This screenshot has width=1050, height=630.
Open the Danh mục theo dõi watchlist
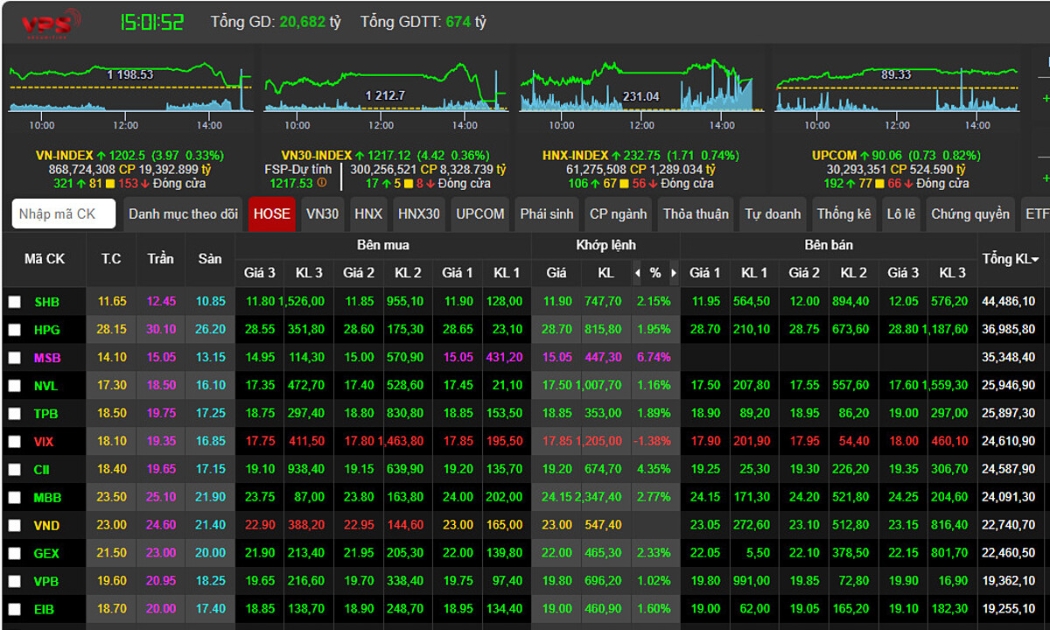coord(183,214)
